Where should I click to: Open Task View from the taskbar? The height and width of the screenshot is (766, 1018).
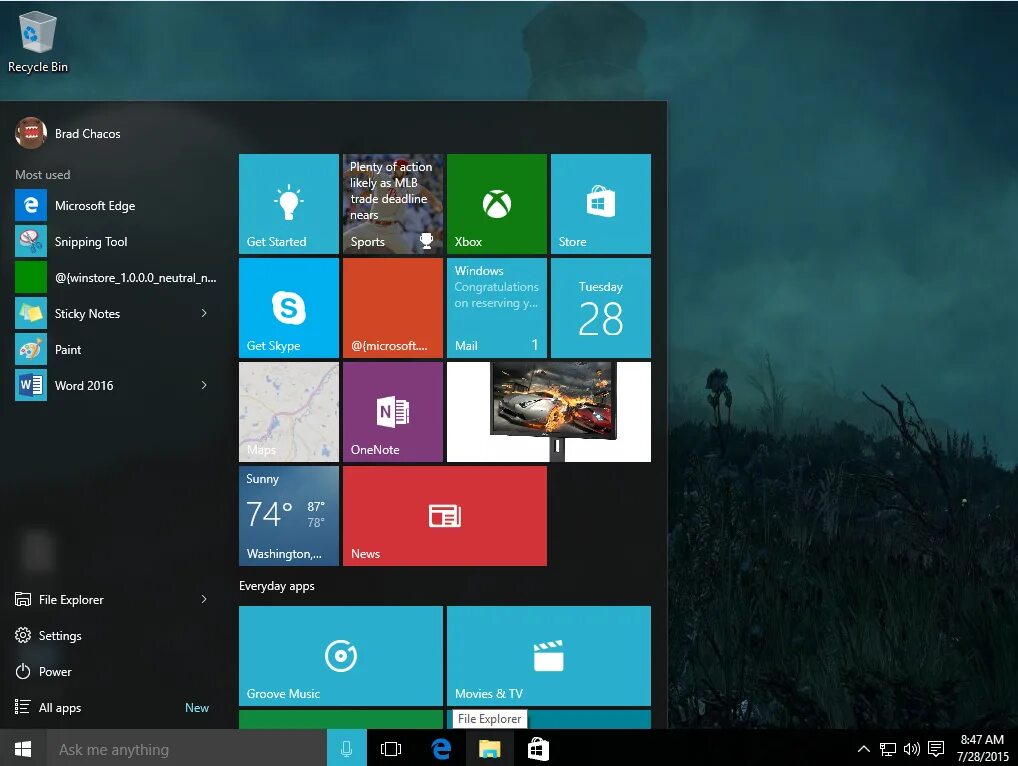391,749
